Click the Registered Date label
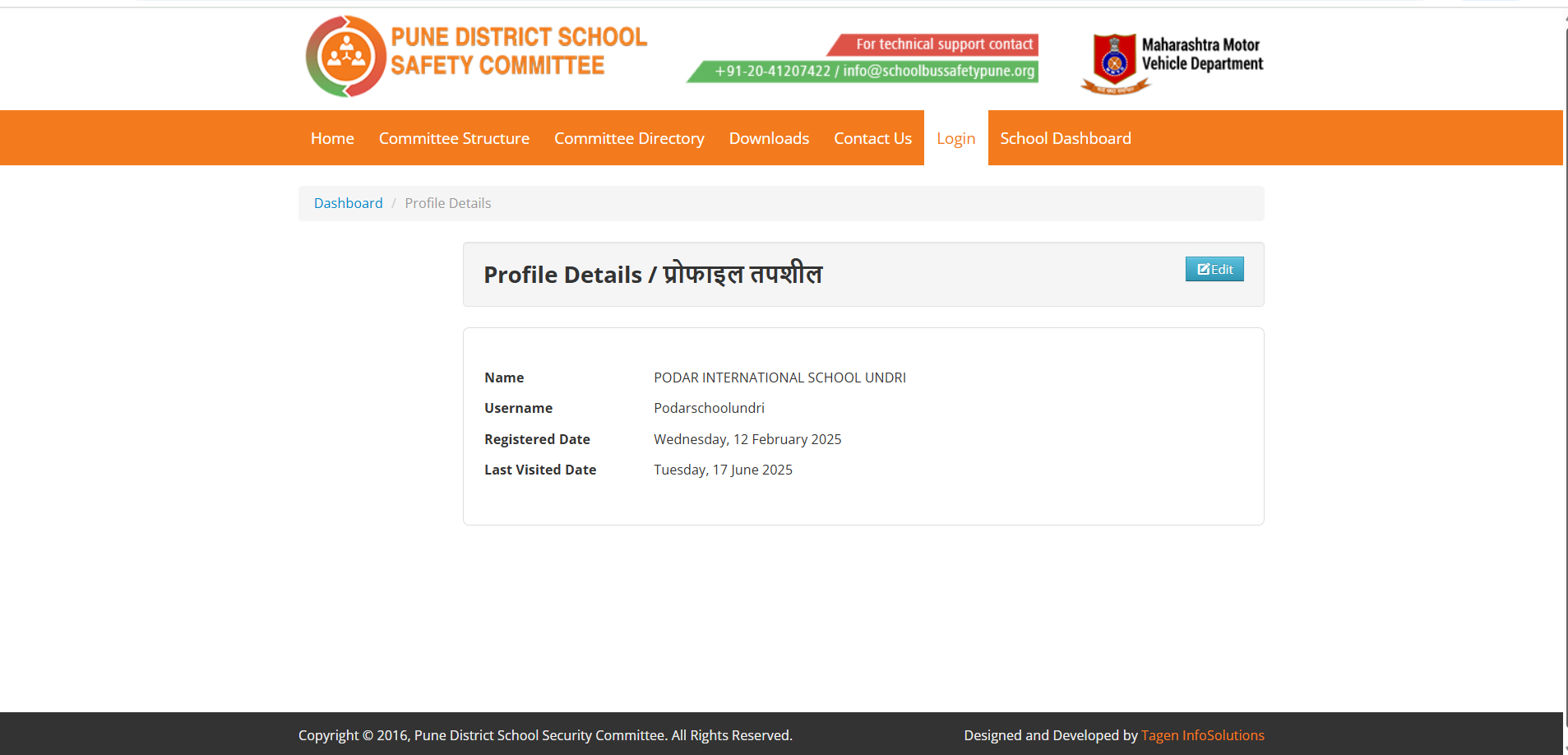 point(537,439)
